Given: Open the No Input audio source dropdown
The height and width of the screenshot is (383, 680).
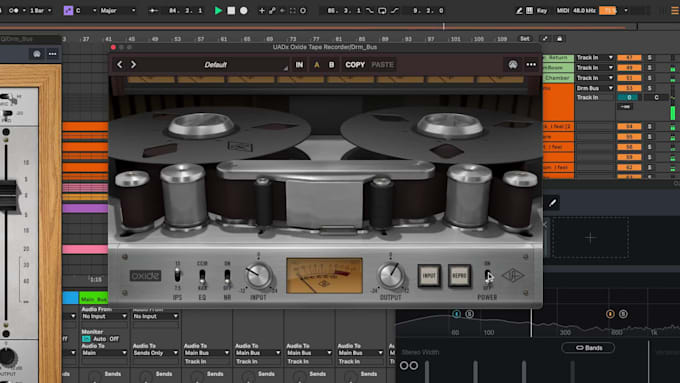Looking at the screenshot, I should point(104,316).
